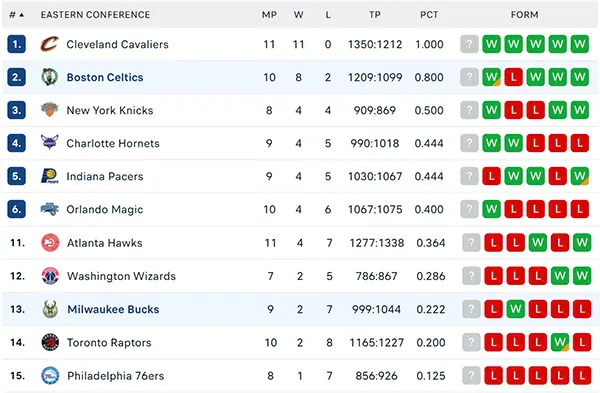Click the Atlanta Hawks logo

[x=50, y=243]
